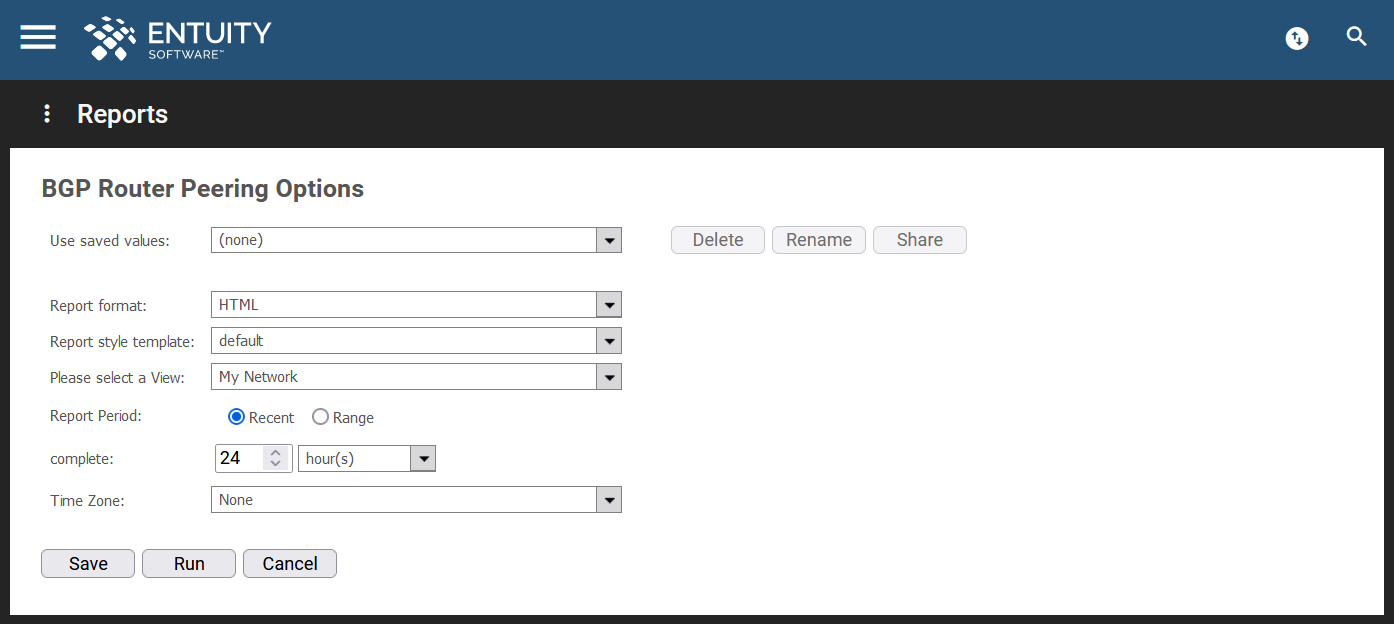This screenshot has width=1394, height=624.
Task: Open the My Network view dropdown
Action: tap(416, 377)
